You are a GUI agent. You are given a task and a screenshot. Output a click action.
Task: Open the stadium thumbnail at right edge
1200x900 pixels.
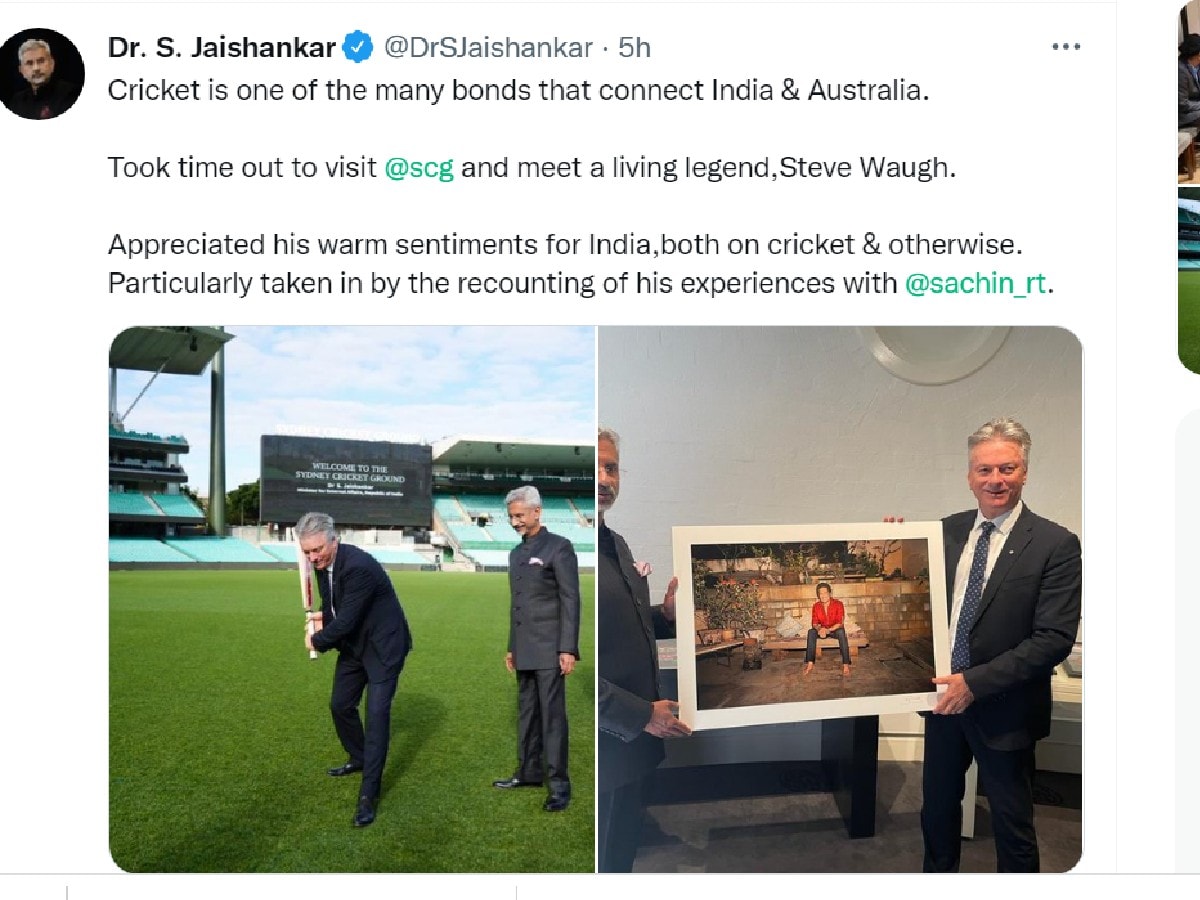click(x=1189, y=280)
